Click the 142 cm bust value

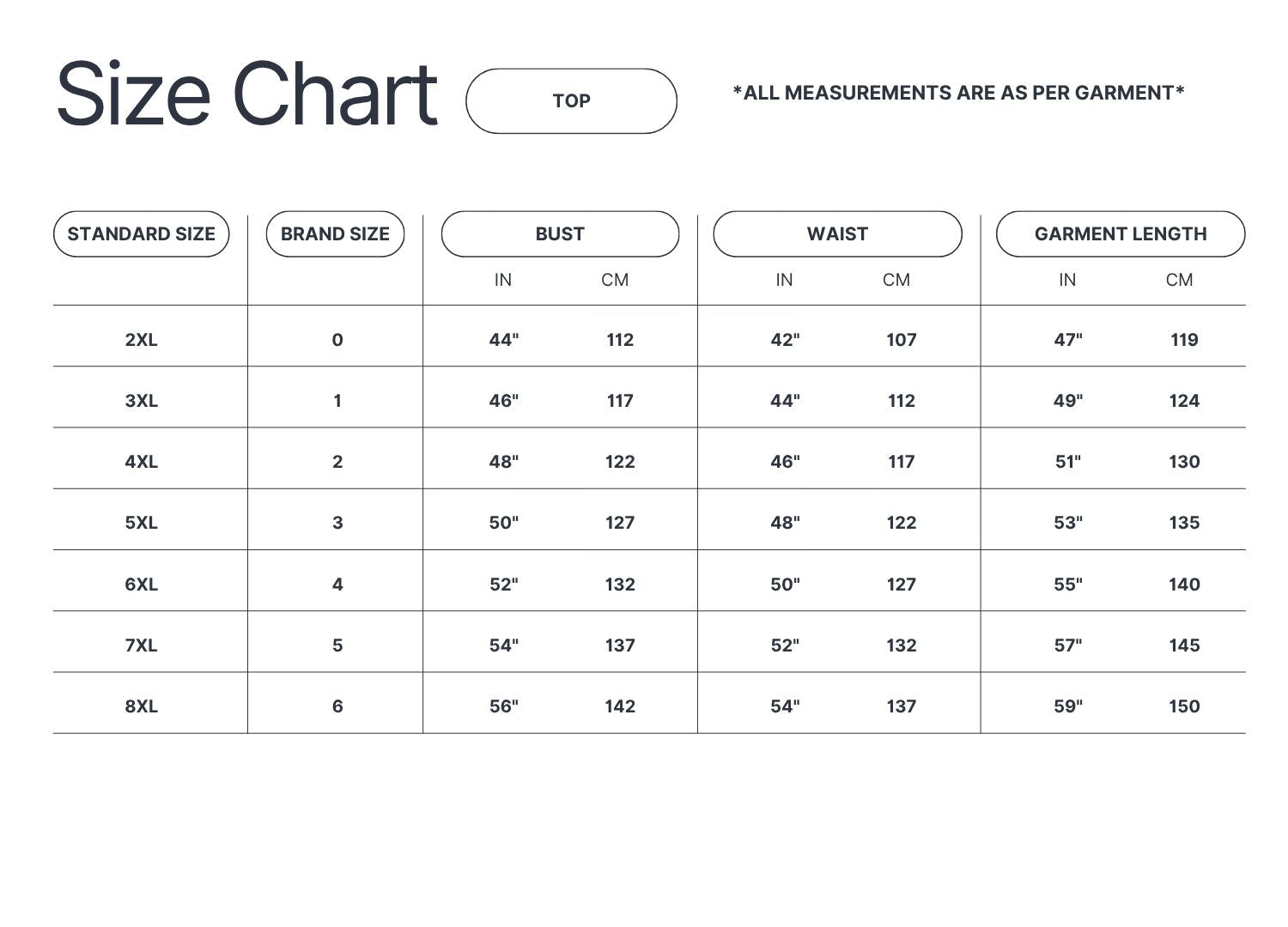coord(620,706)
